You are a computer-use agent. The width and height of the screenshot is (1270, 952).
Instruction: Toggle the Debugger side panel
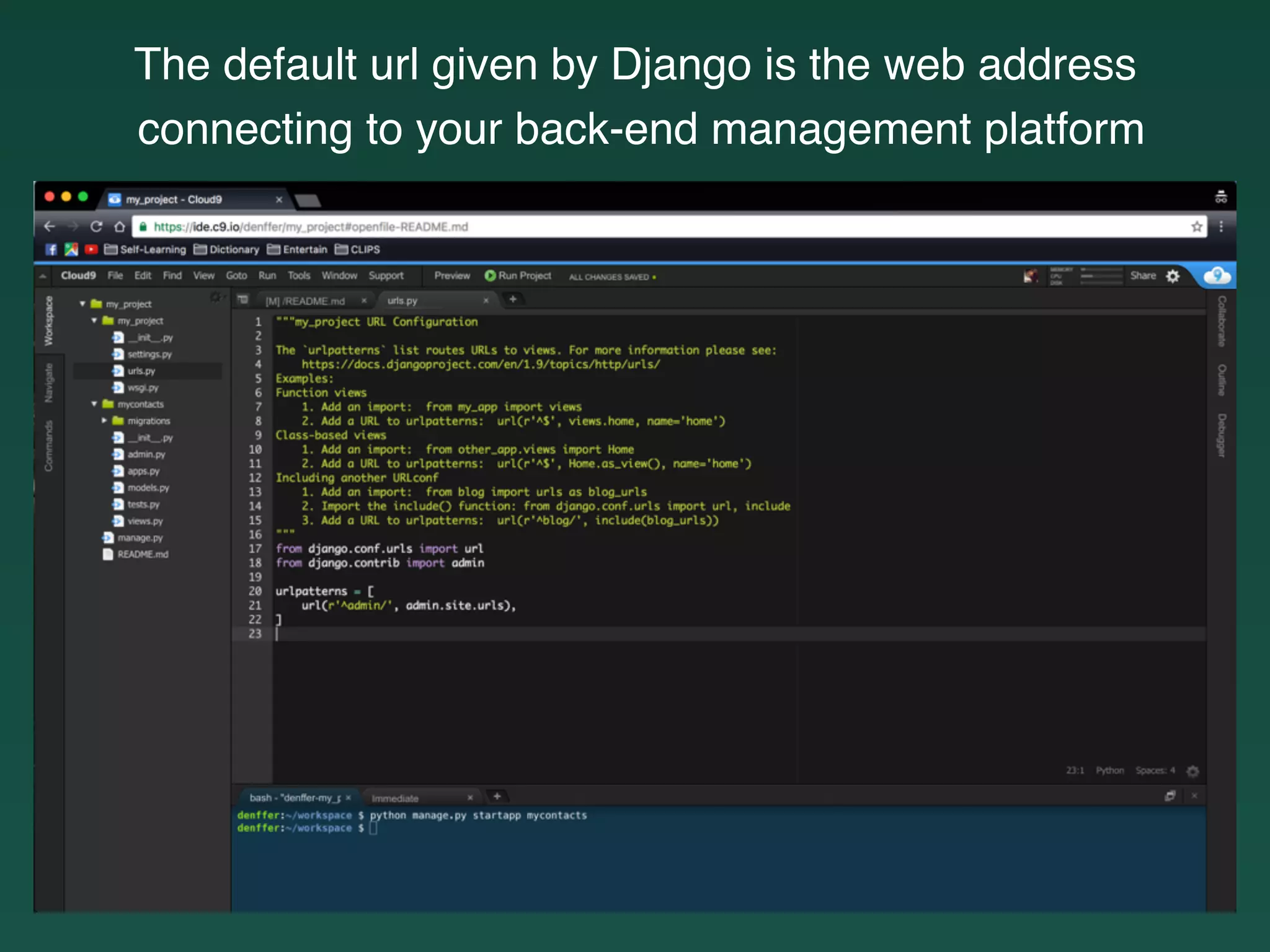(x=1221, y=435)
